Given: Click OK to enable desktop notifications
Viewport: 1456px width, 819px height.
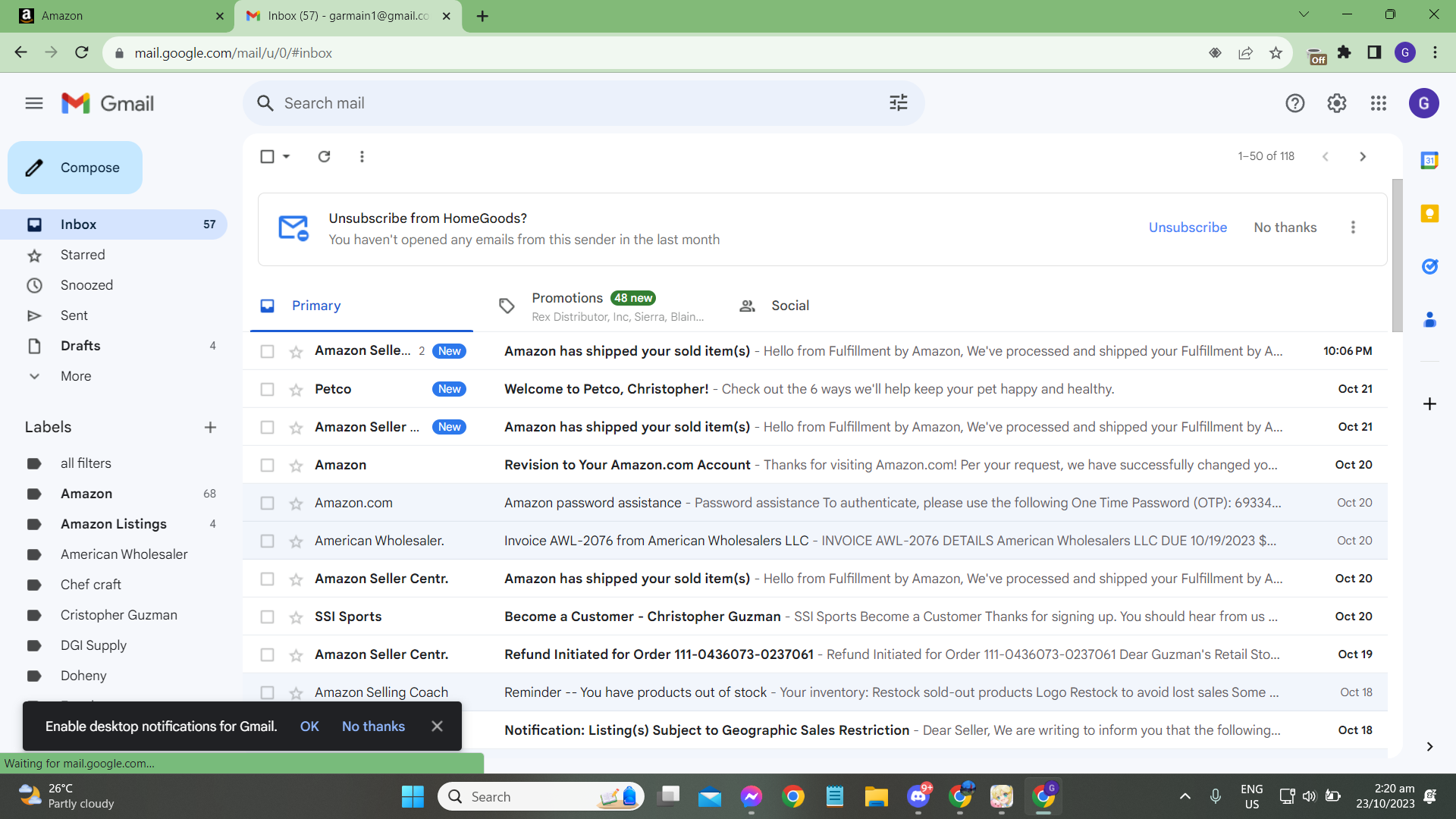Looking at the screenshot, I should (x=309, y=726).
